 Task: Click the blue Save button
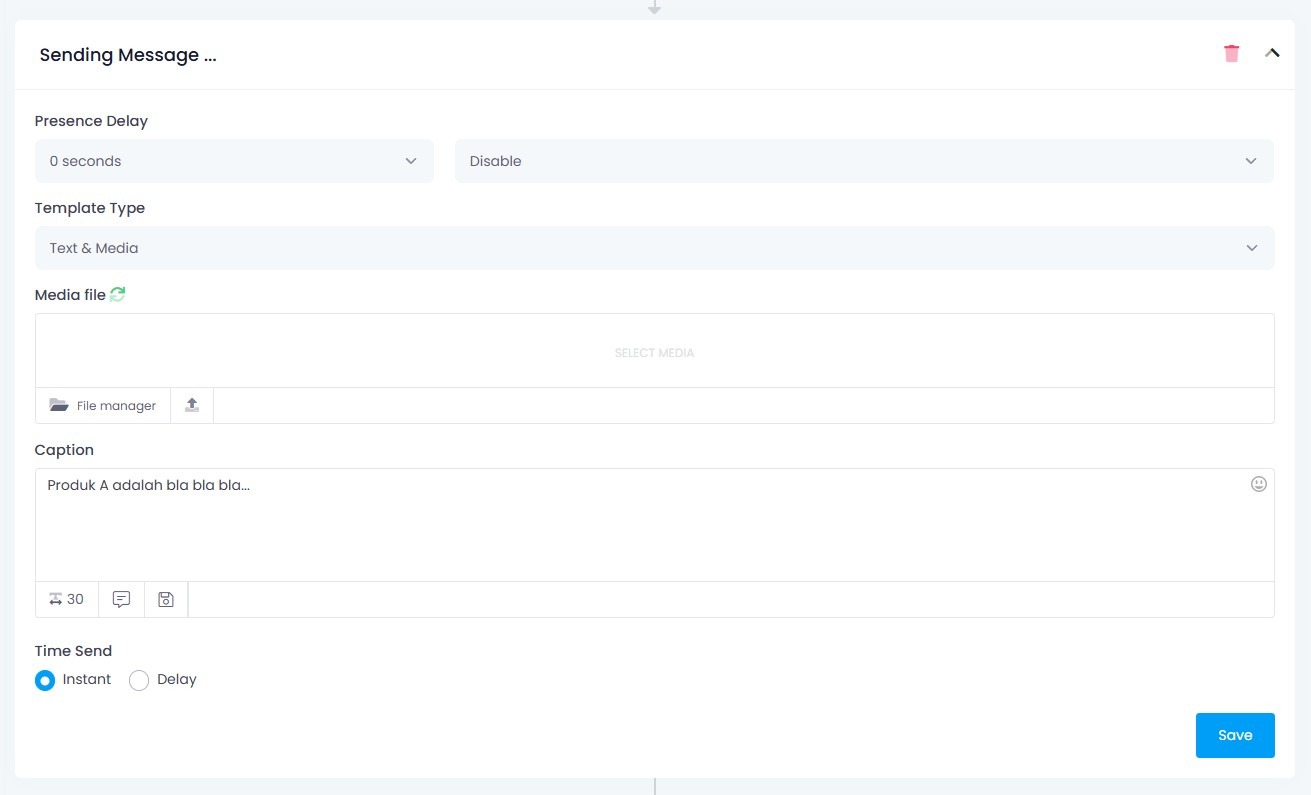coord(1235,735)
